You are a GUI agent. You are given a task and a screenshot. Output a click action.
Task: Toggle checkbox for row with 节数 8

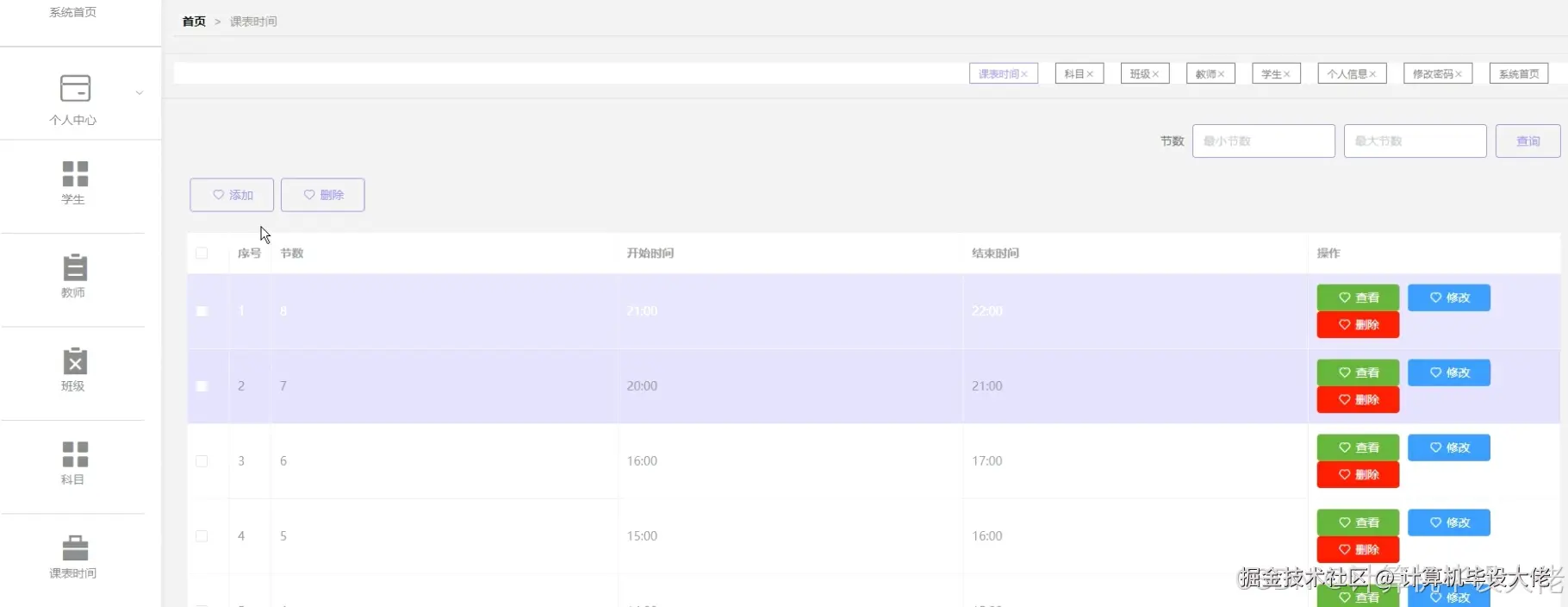[202, 310]
